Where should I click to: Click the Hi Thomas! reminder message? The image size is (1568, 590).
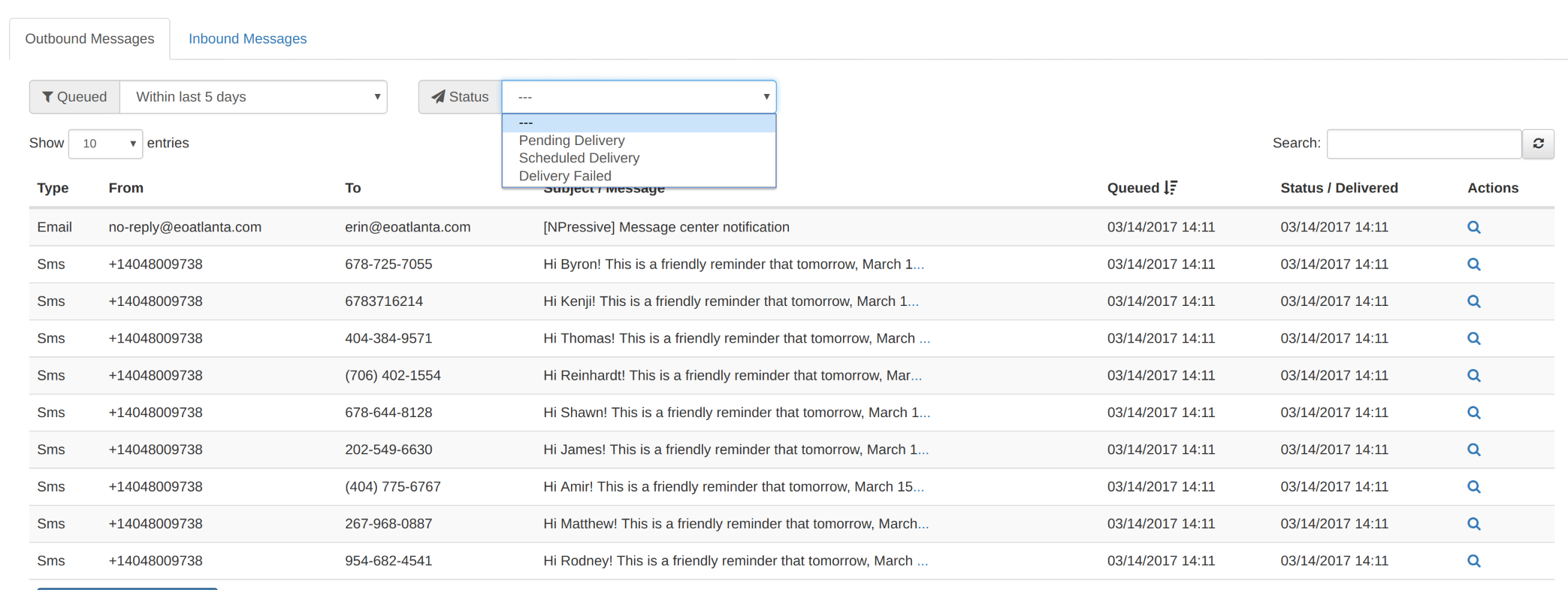point(736,338)
